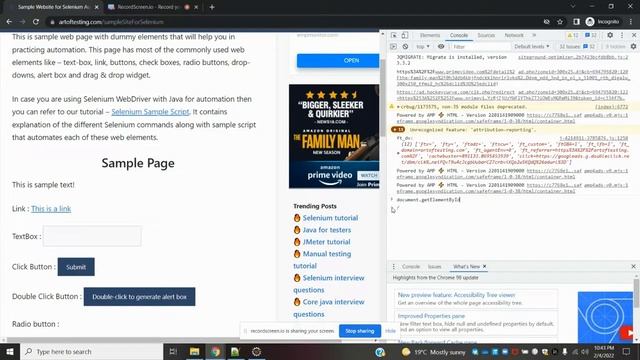640x360 pixels.
Task: Click the blue OPEN ad button
Action: coord(338,60)
